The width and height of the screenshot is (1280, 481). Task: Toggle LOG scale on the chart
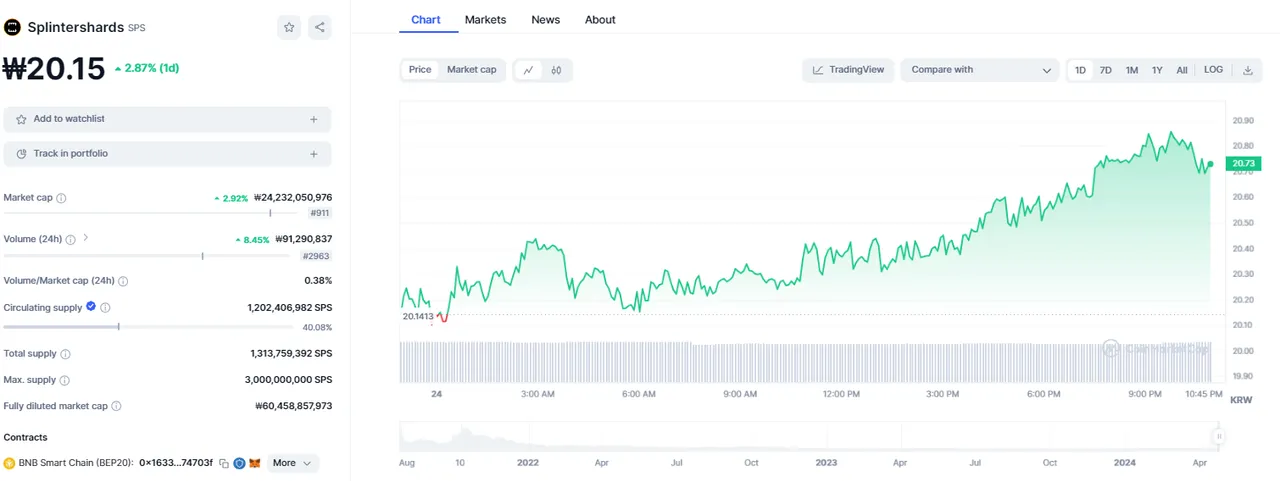1213,70
